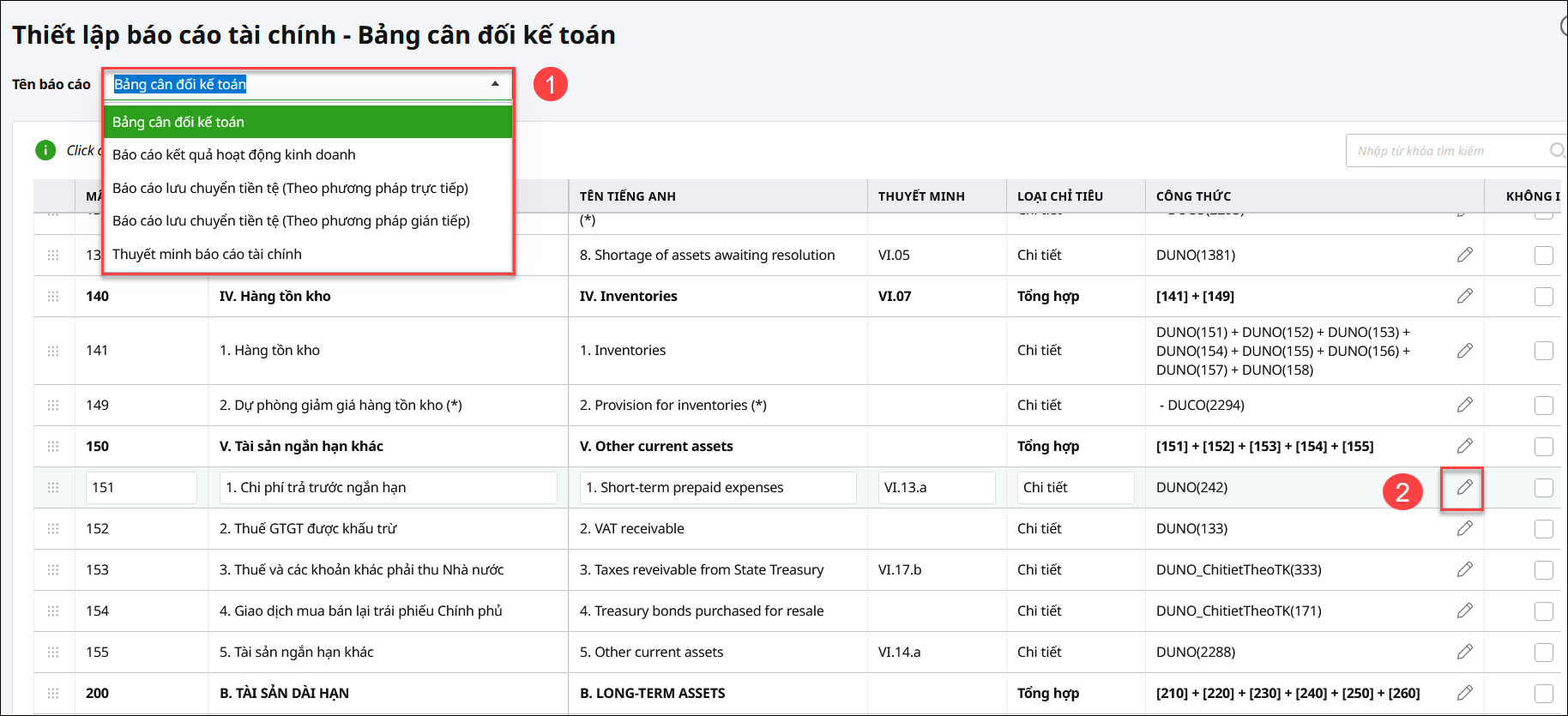Toggle checkbox on row 140 Inventories
1568x716 pixels.
pyautogui.click(x=1543, y=297)
